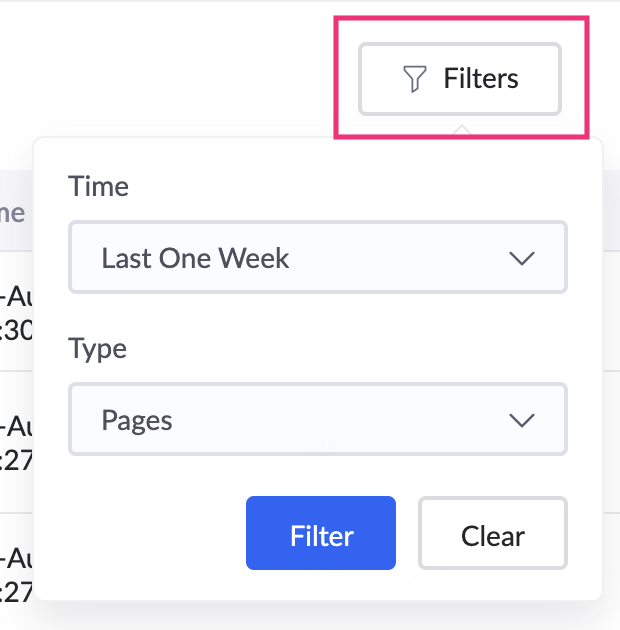Screen dimensions: 620x630
Task: Open the Last One Week dropdown
Action: tap(318, 257)
